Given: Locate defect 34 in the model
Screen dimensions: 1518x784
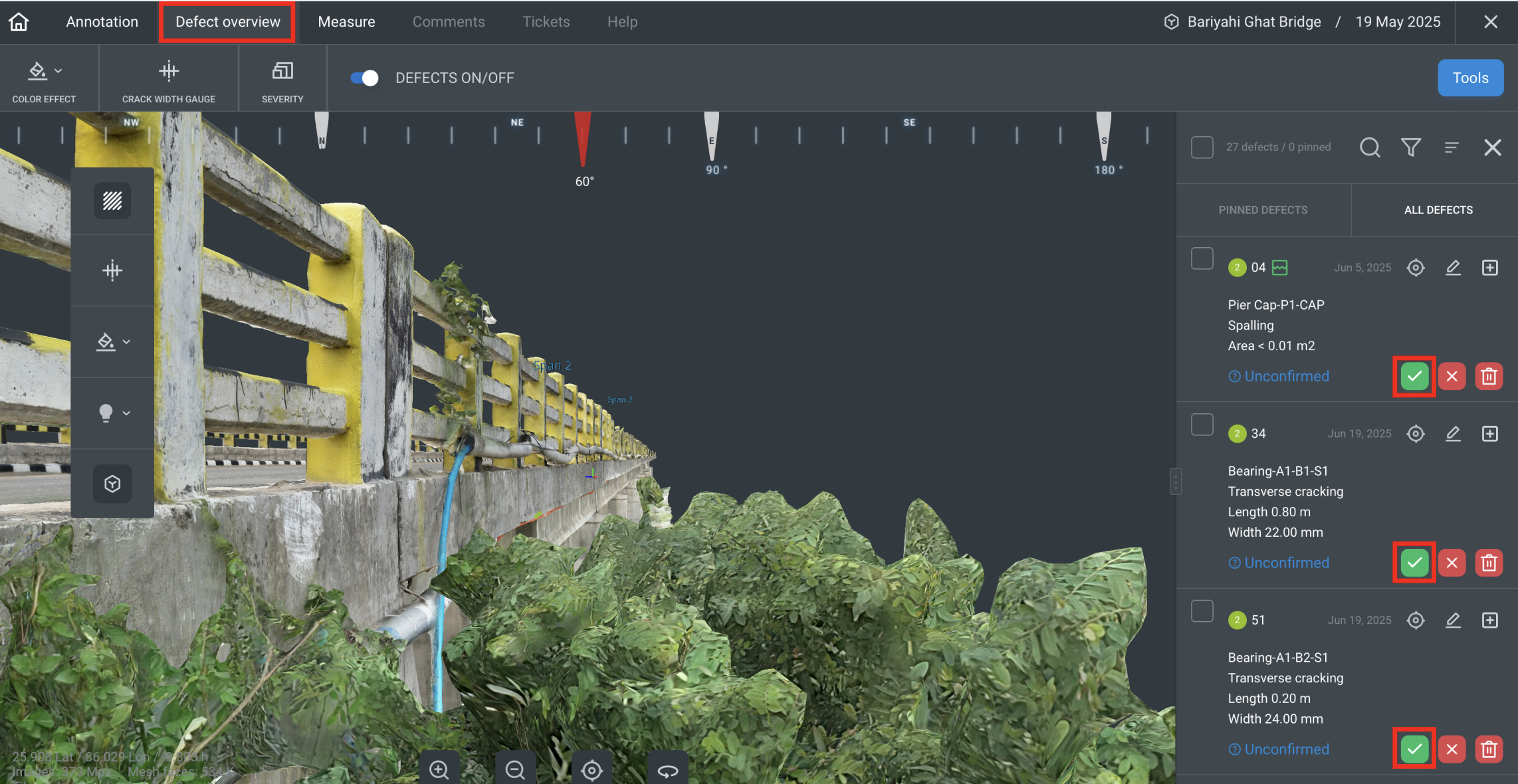Looking at the screenshot, I should pyautogui.click(x=1416, y=433).
